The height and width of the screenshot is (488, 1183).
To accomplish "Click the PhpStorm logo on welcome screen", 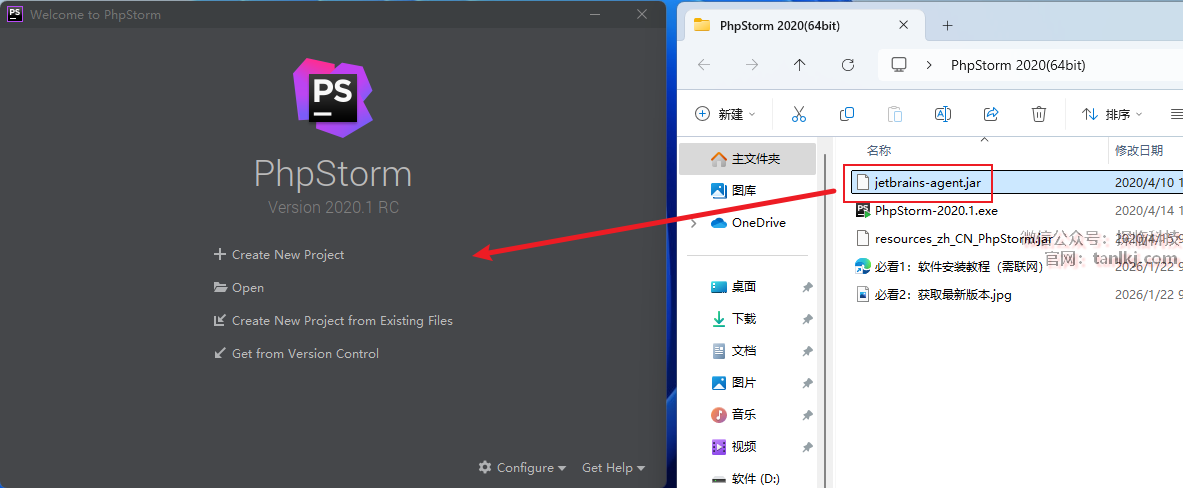I will click(x=333, y=100).
